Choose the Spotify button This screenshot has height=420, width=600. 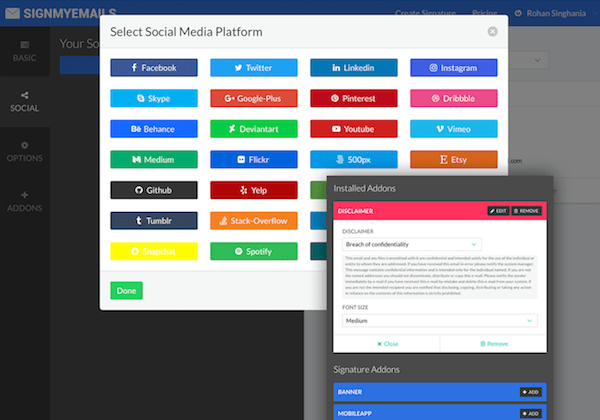(254, 251)
